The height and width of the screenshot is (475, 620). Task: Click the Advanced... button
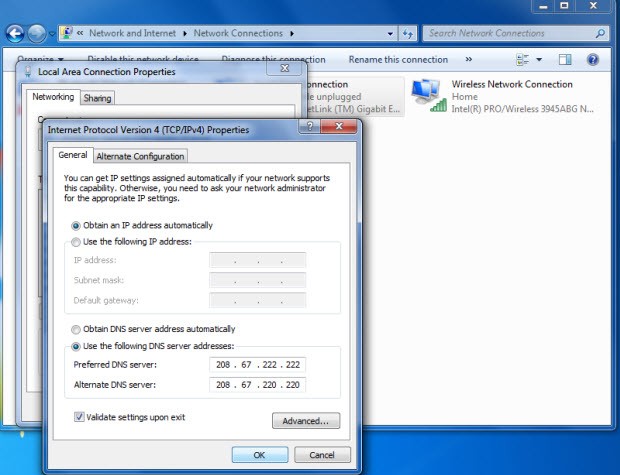[306, 421]
